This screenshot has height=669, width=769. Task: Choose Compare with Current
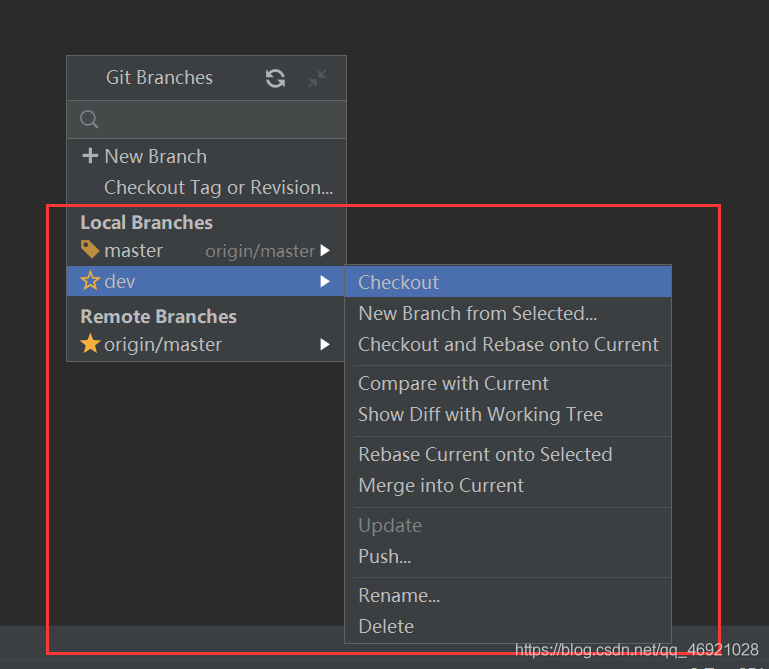tap(453, 383)
